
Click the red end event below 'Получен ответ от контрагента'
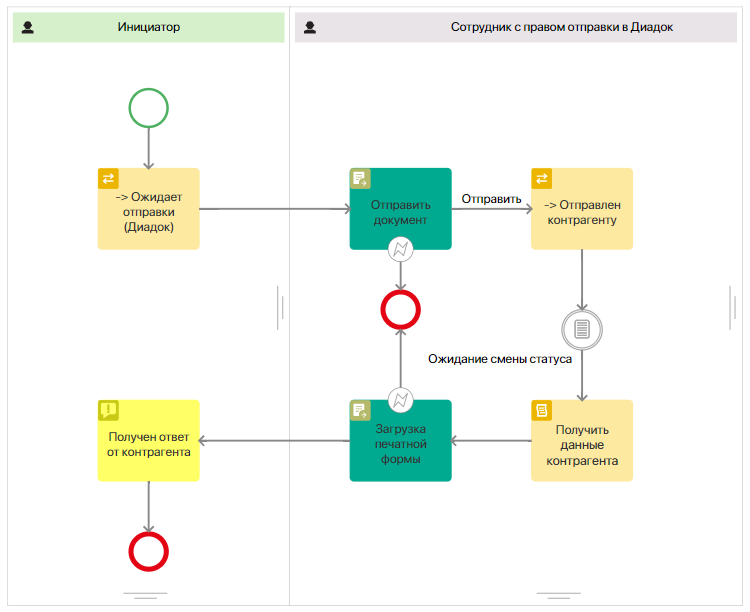[x=148, y=552]
